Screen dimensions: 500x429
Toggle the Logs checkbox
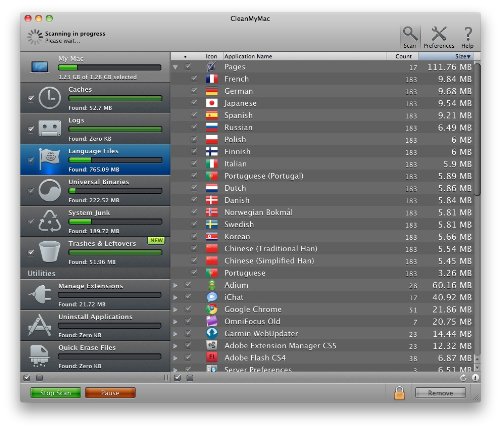[x=31, y=129]
